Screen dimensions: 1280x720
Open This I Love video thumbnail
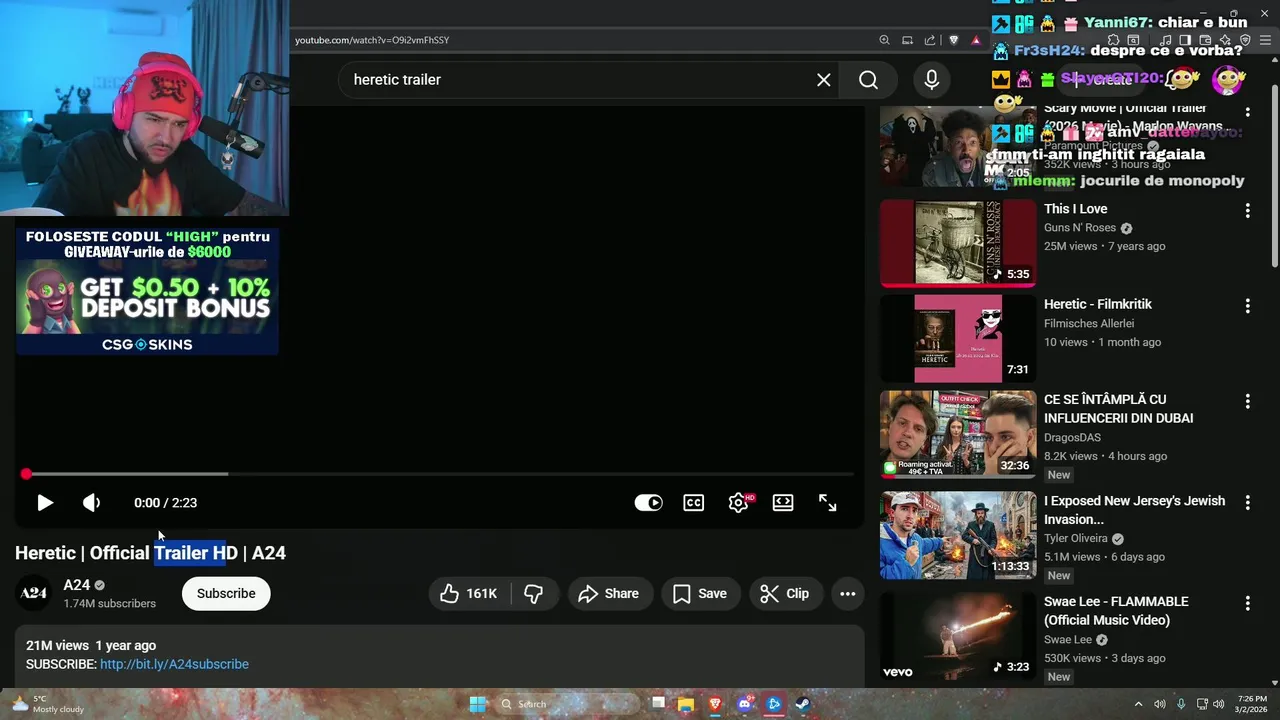tap(958, 243)
